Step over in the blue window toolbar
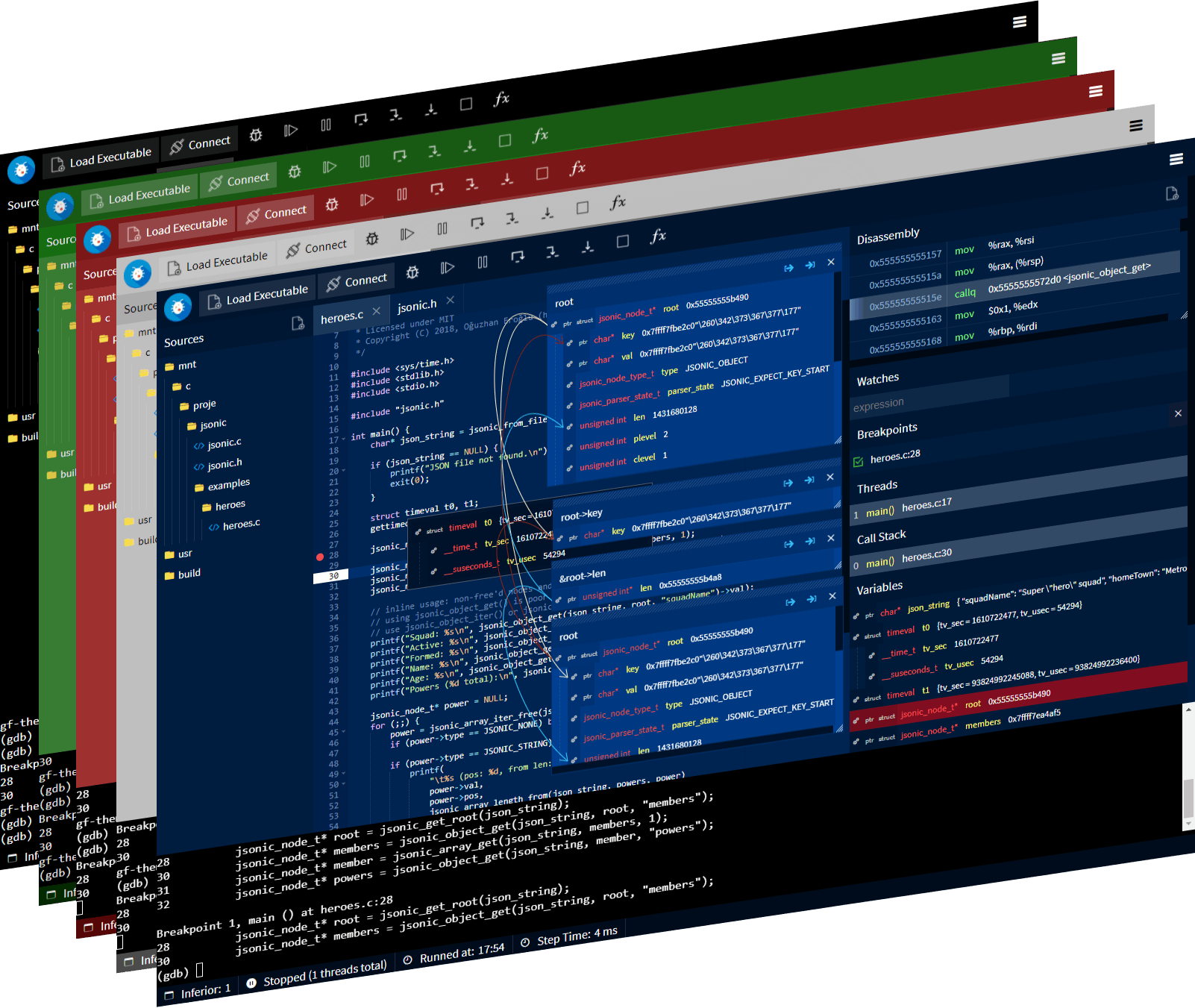 [x=518, y=257]
